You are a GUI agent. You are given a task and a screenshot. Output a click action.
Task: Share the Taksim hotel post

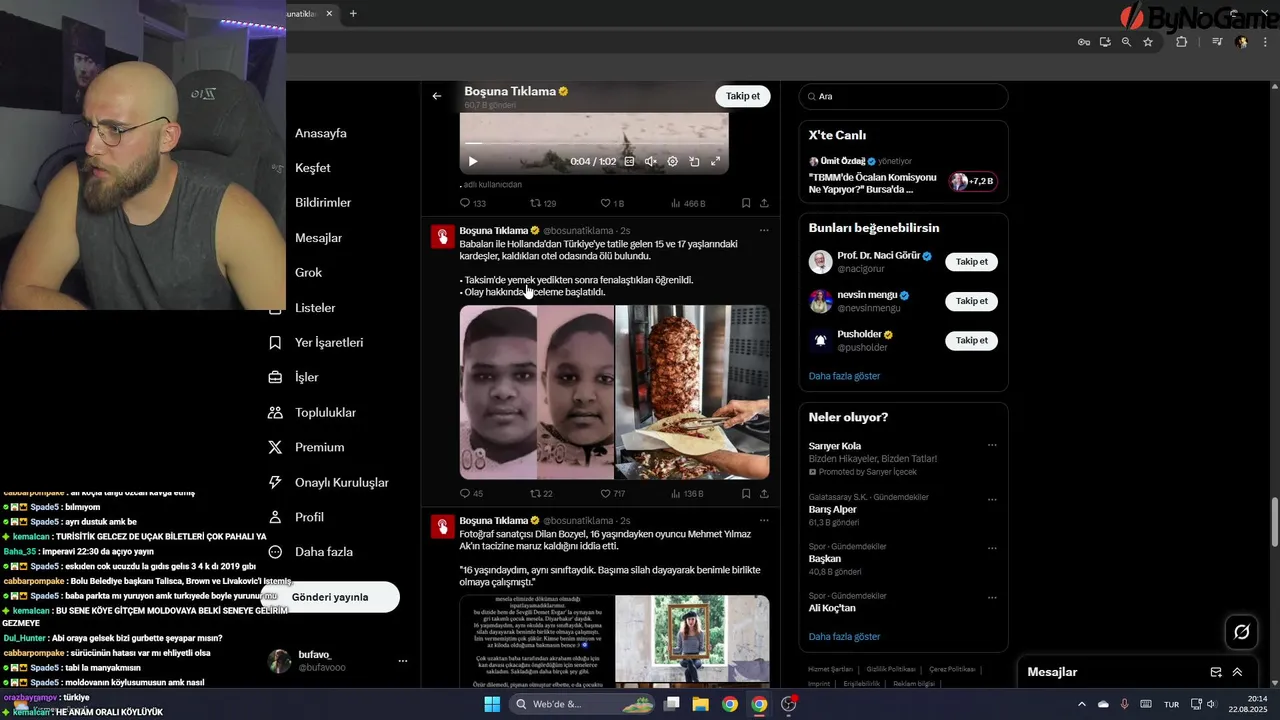(x=764, y=493)
